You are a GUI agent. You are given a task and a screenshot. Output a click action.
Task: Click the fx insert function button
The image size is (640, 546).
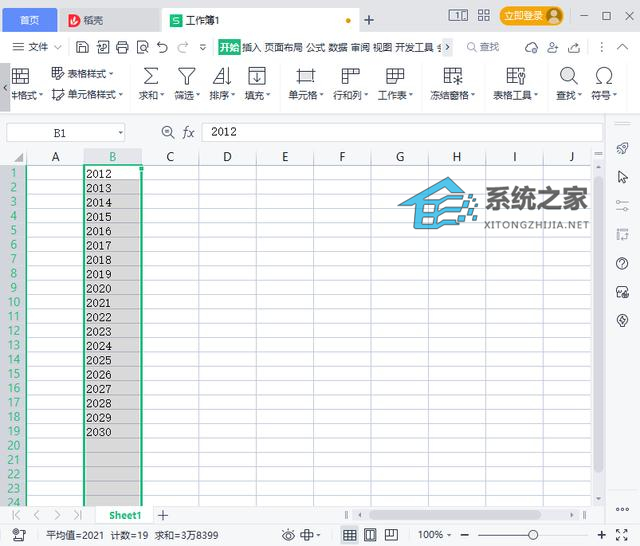188,132
